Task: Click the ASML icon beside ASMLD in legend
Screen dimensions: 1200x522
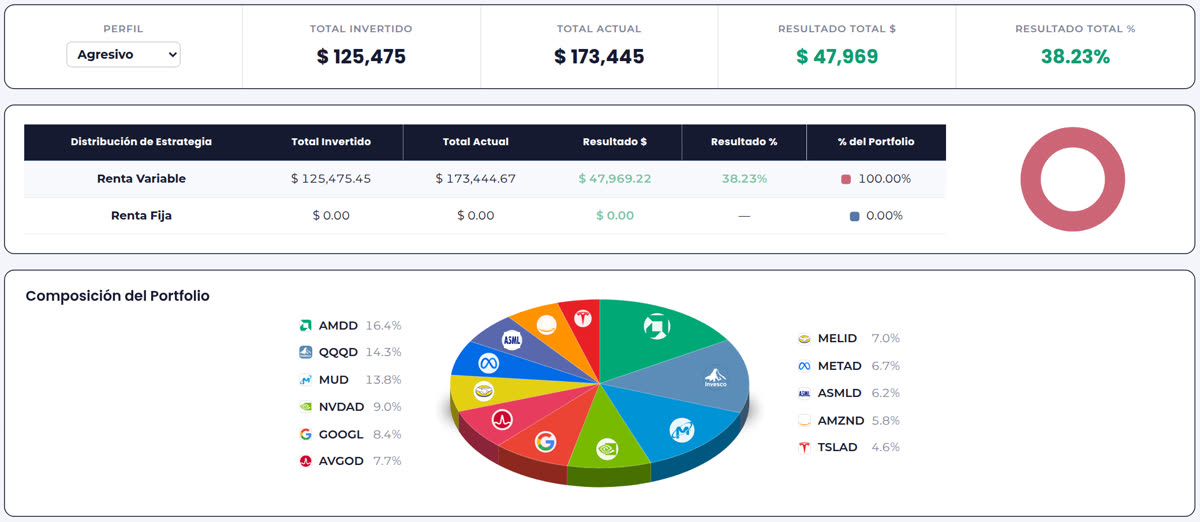Action: 804,393
